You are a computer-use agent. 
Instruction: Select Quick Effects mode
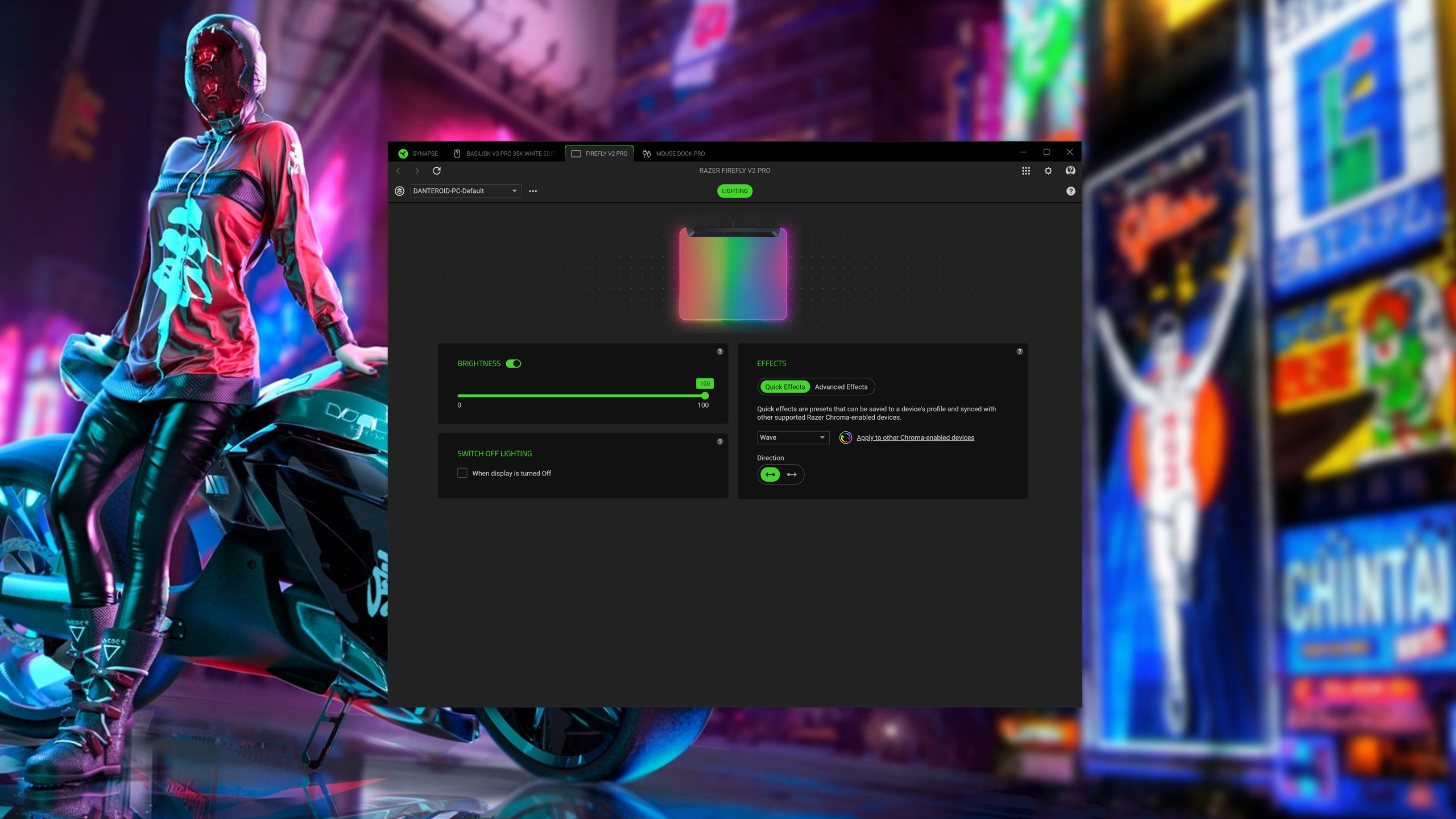tap(784, 387)
